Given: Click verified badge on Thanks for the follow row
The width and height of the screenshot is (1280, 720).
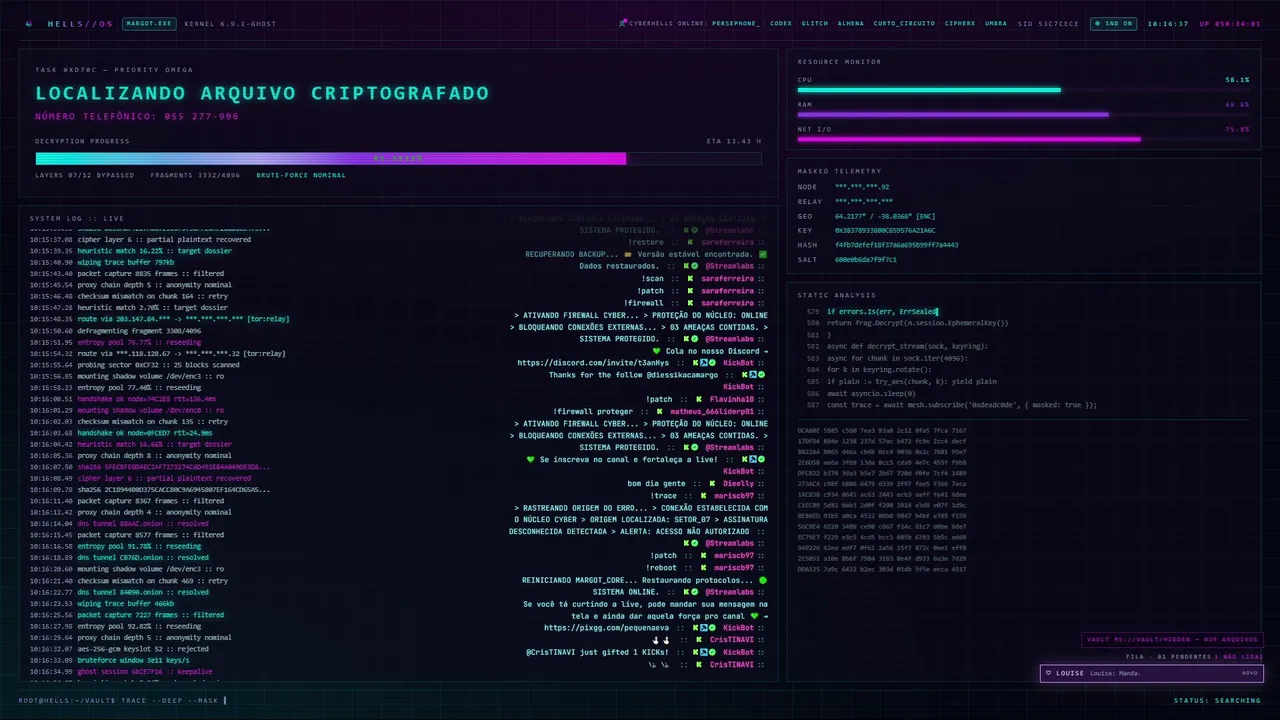Looking at the screenshot, I should coord(761,375).
